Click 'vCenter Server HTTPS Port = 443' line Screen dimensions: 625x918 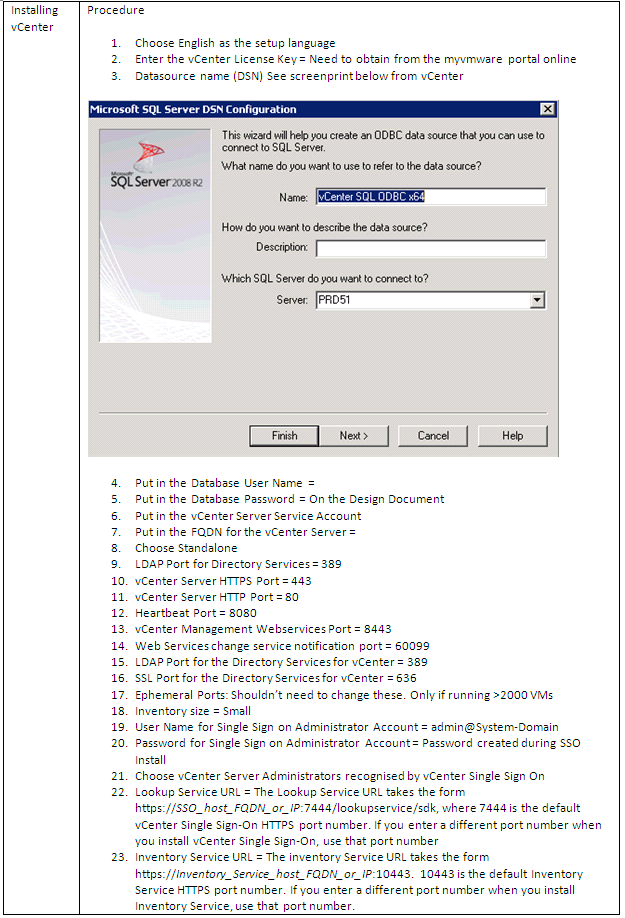(x=223, y=581)
